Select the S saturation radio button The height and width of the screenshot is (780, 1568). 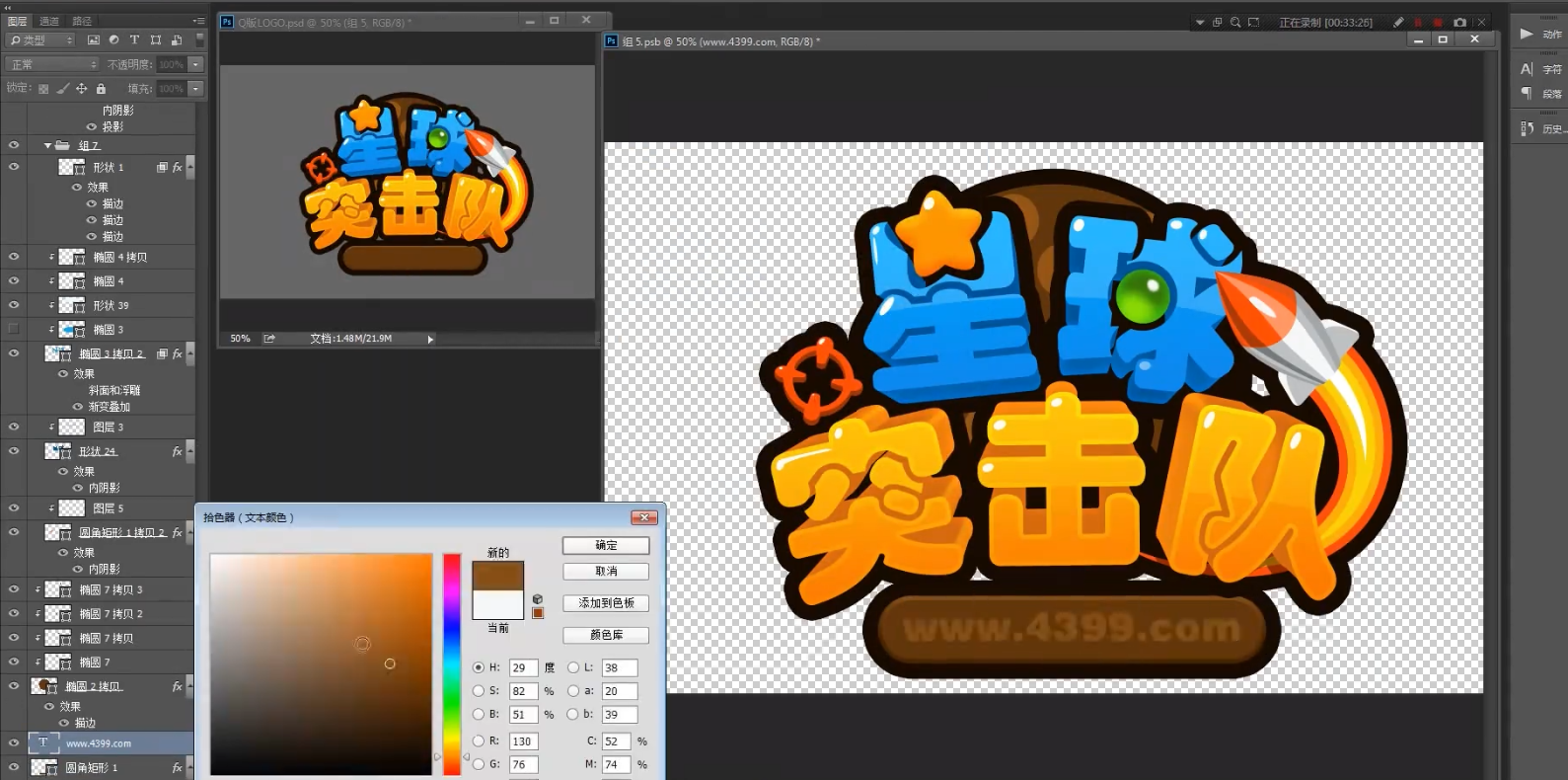[x=479, y=691]
